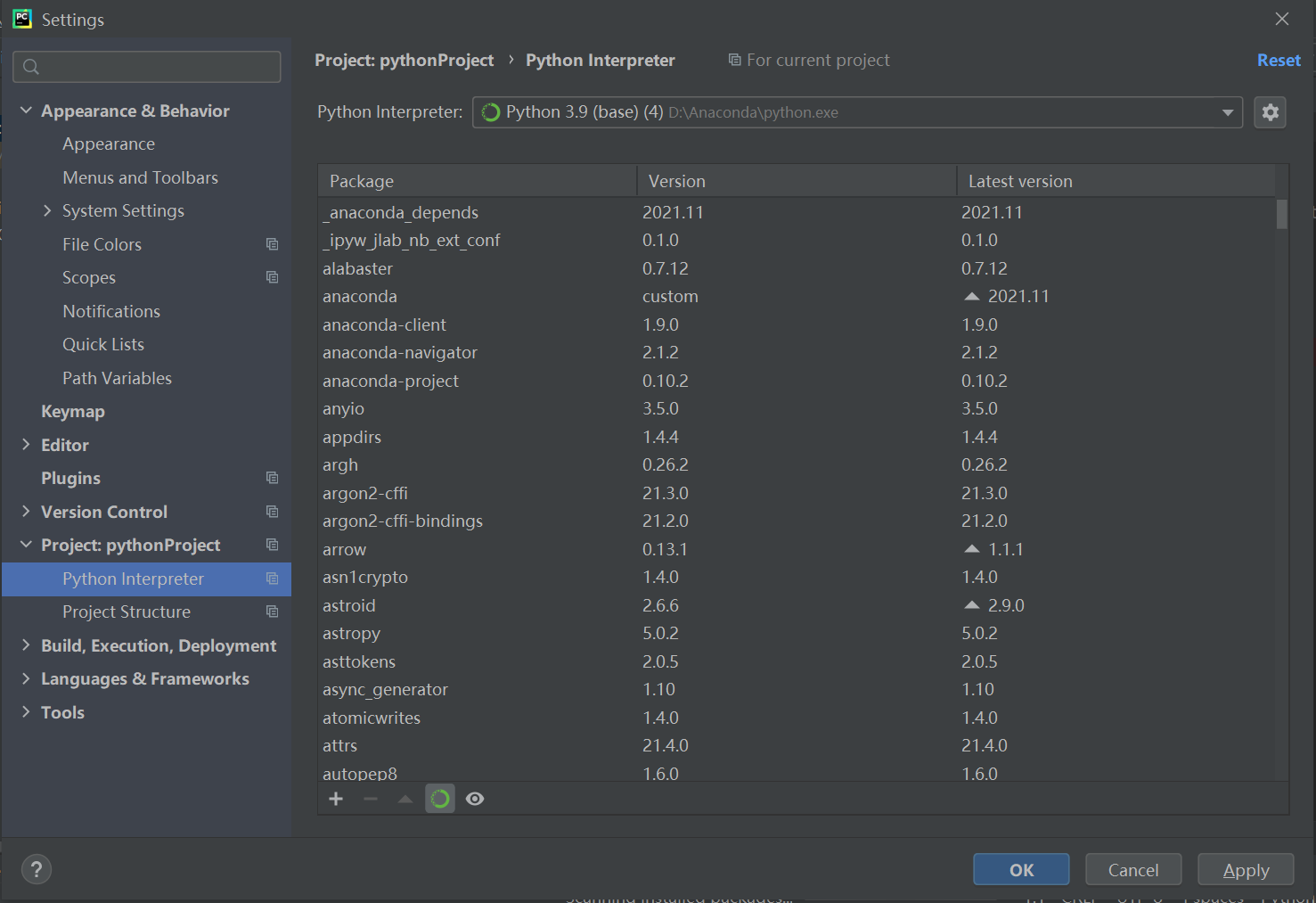1316x903 pixels.
Task: Click project-level icon beside Scopes
Action: coord(273,277)
